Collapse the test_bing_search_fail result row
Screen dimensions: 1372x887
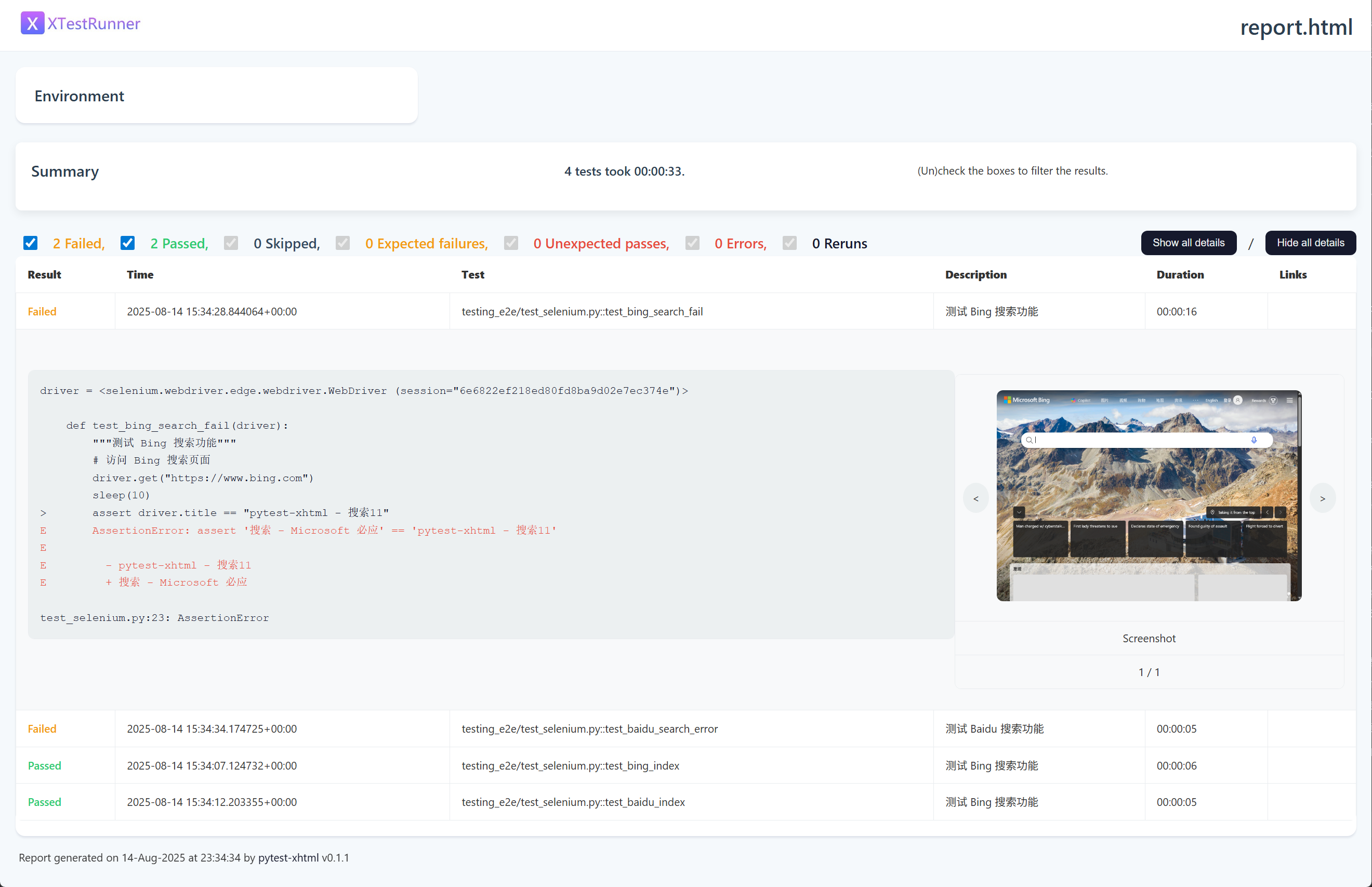(x=582, y=312)
